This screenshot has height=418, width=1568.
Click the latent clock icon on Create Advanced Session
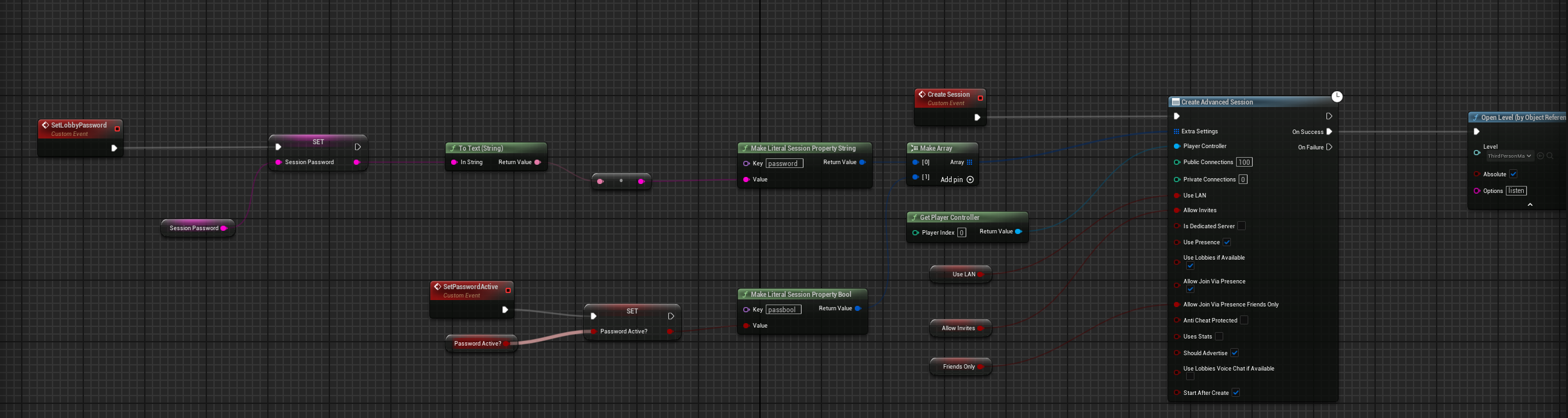pyautogui.click(x=1337, y=96)
